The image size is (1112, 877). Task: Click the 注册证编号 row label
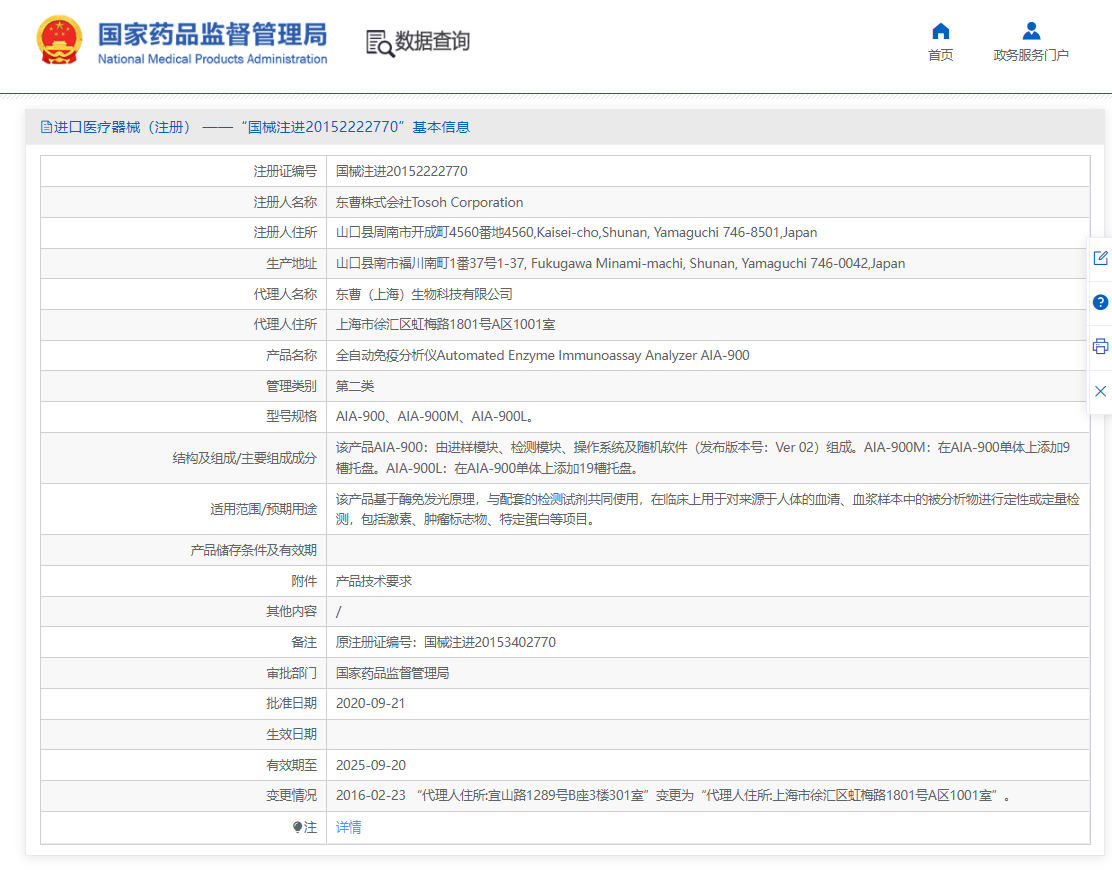pyautogui.click(x=285, y=171)
